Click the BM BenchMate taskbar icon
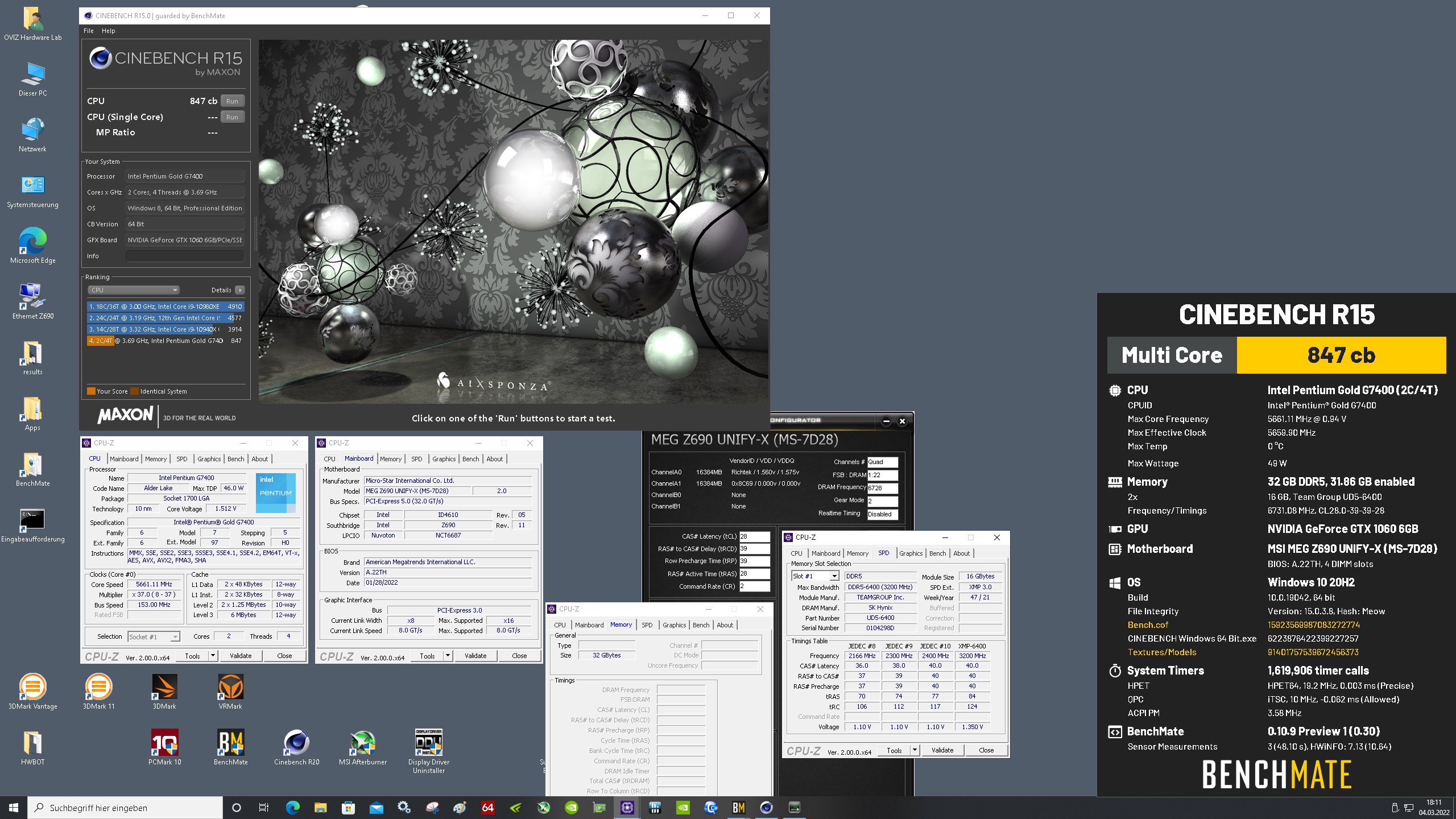The image size is (1456, 819). coord(738,807)
